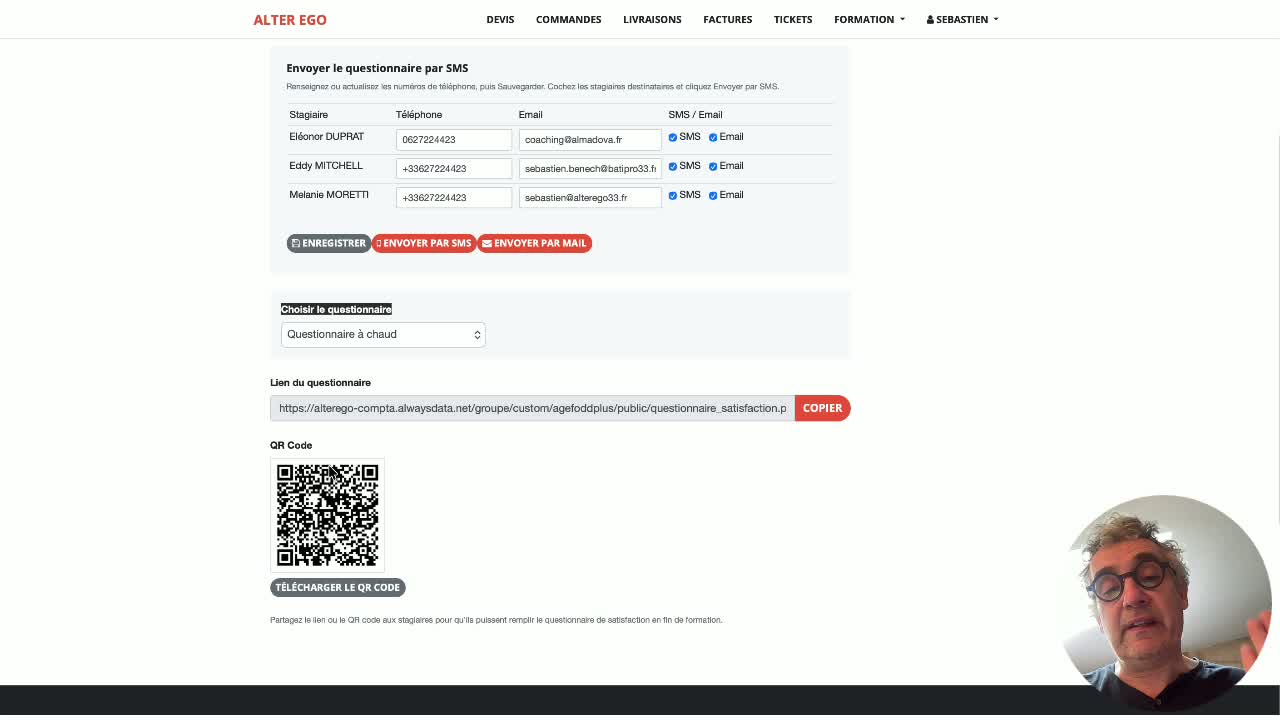
Task: Click the SMS / Email column header
Action: pos(695,115)
